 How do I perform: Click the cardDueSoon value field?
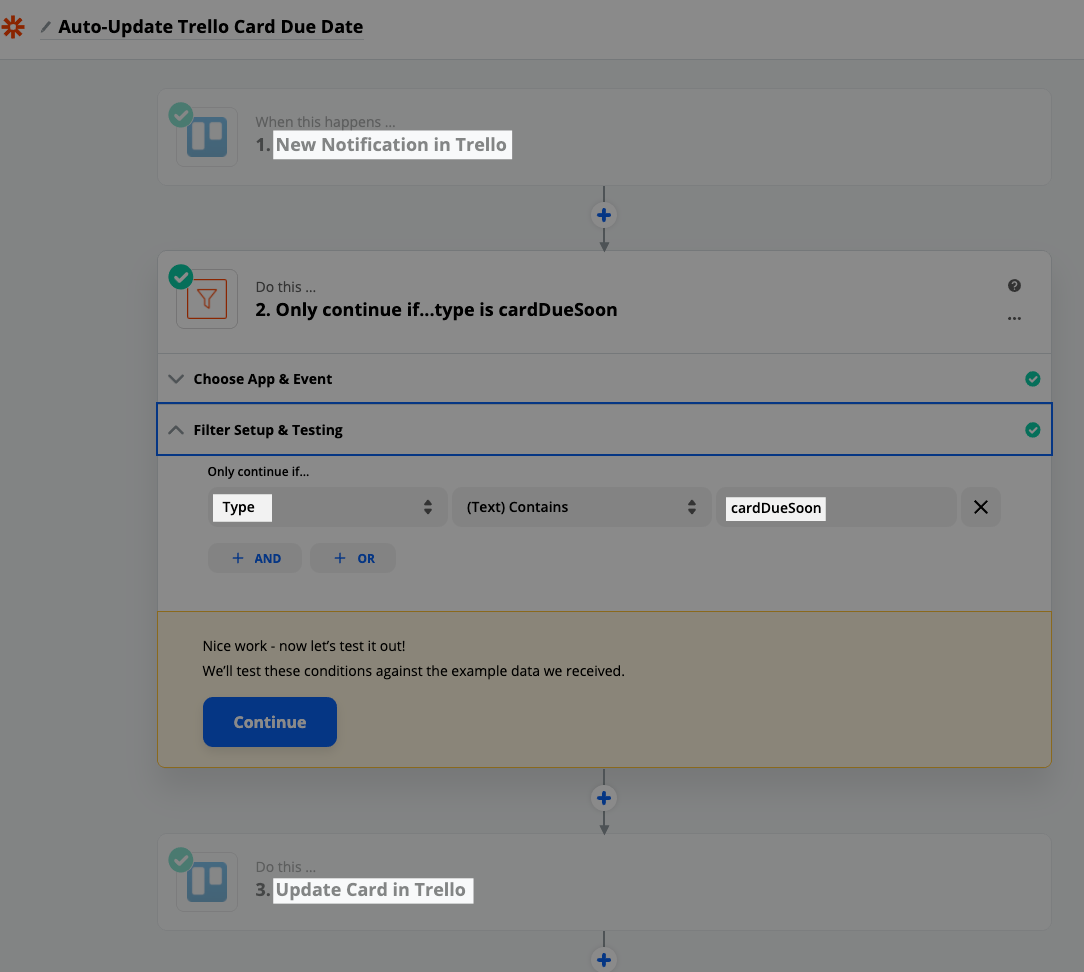coord(836,507)
